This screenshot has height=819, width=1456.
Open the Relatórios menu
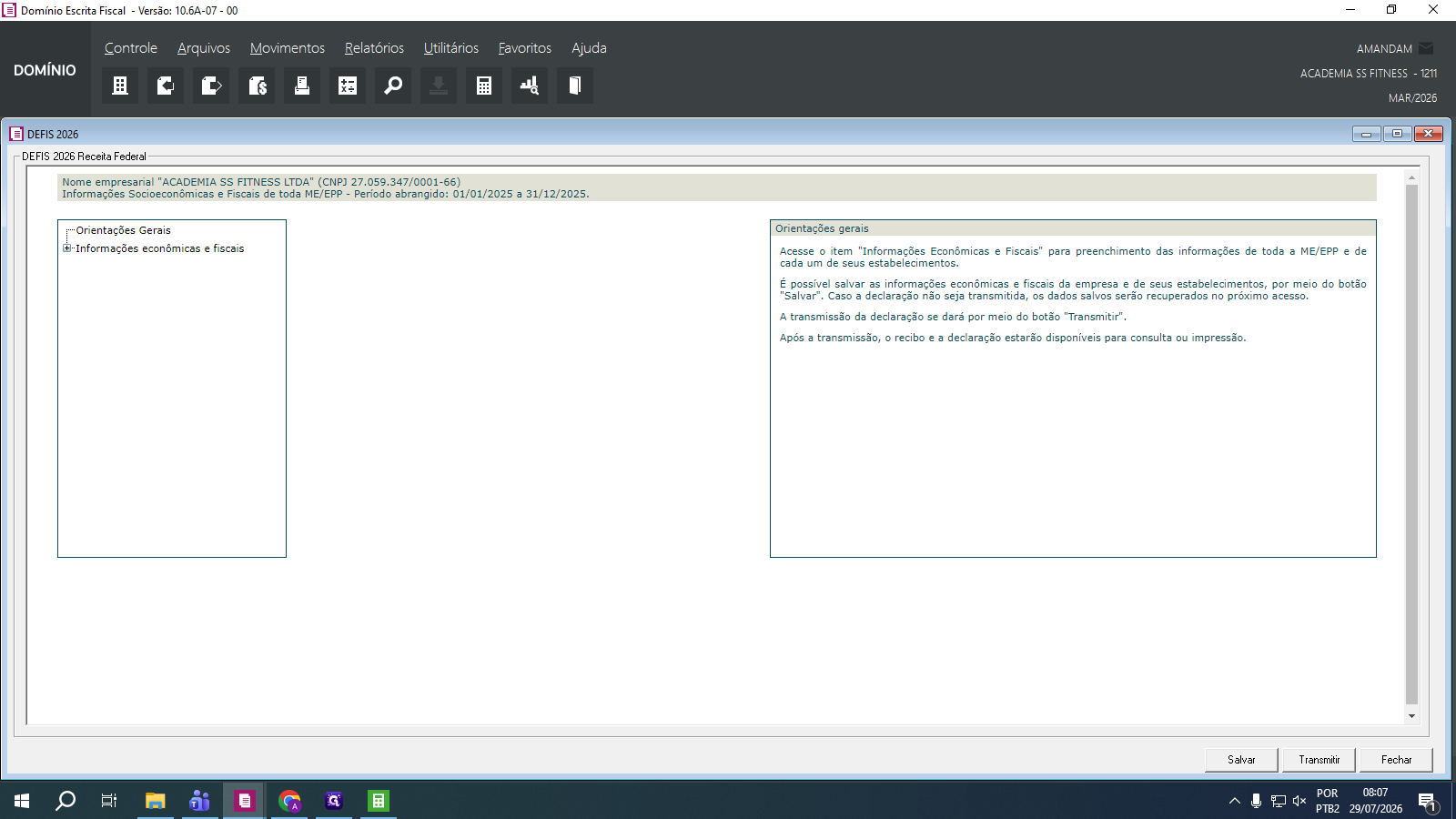374,48
